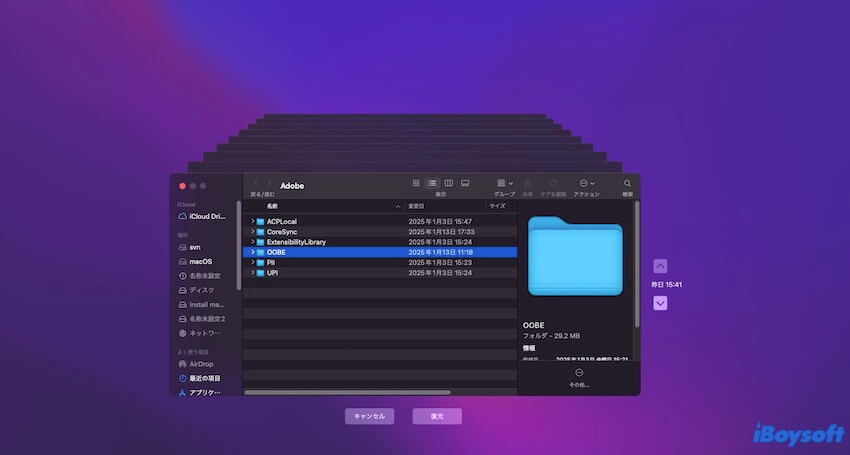Expand the PII folder chevron
The height and width of the screenshot is (455, 850).
click(253, 262)
